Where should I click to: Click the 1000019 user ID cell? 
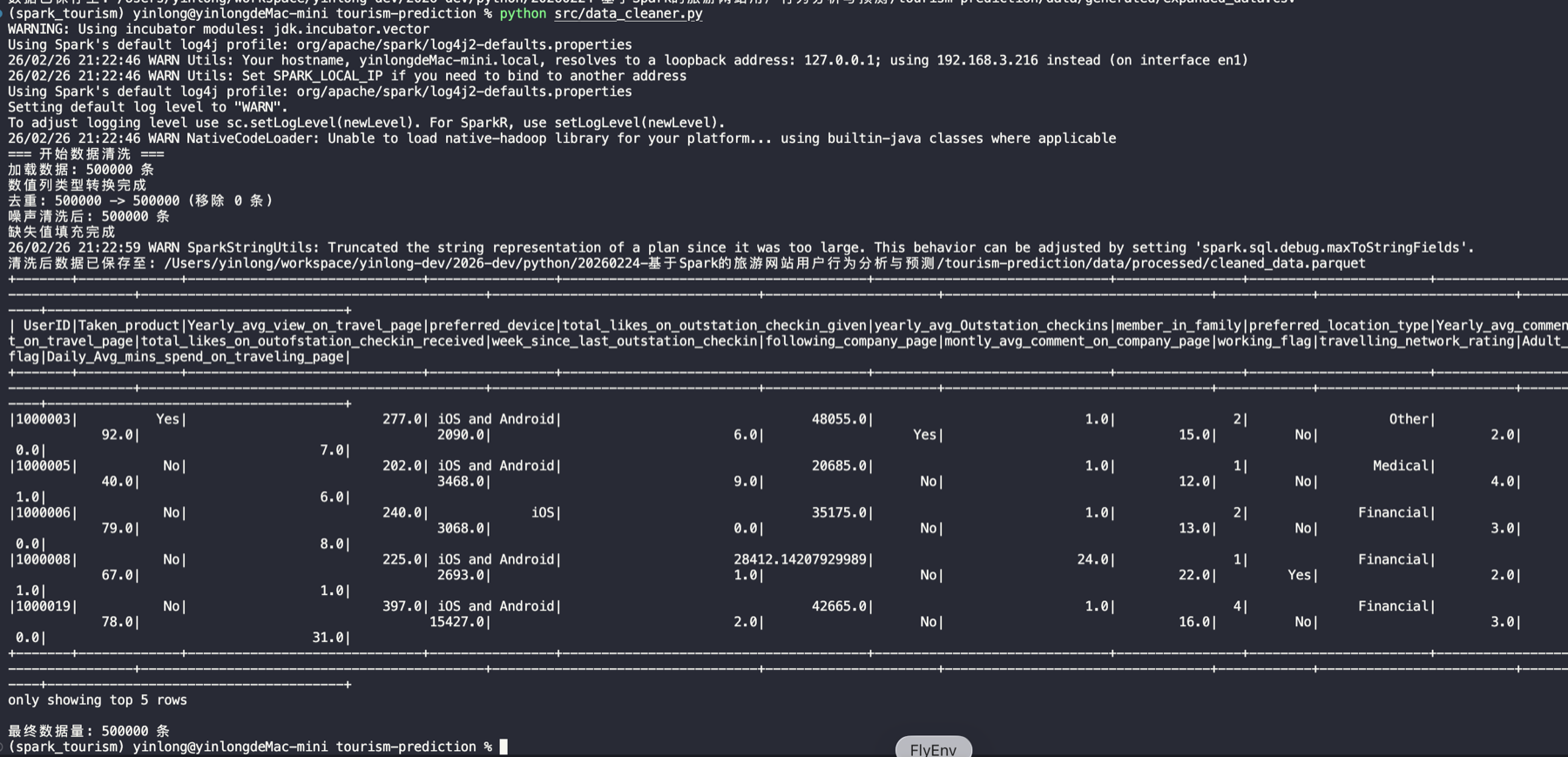tap(43, 606)
